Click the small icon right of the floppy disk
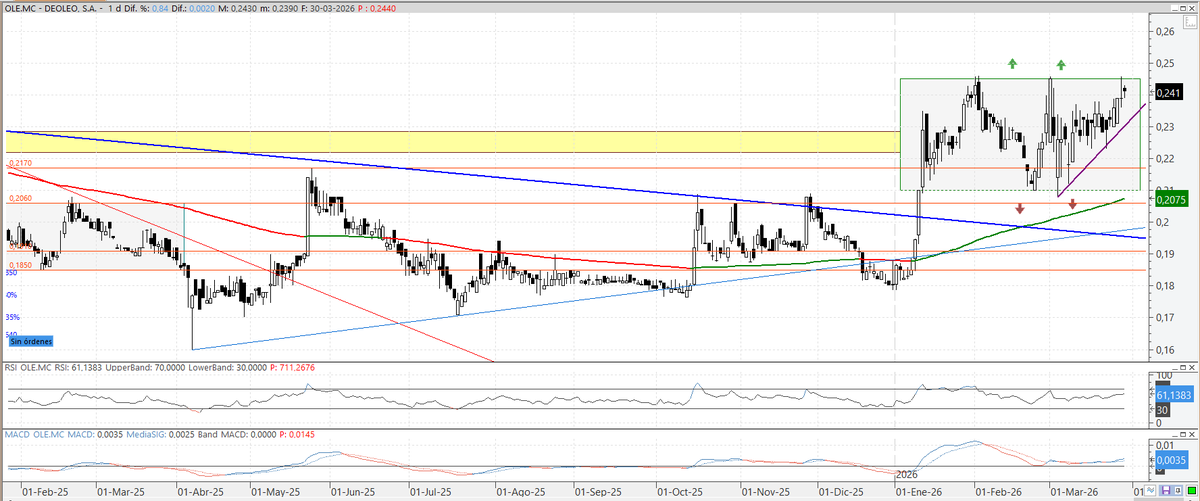 coord(1177,490)
